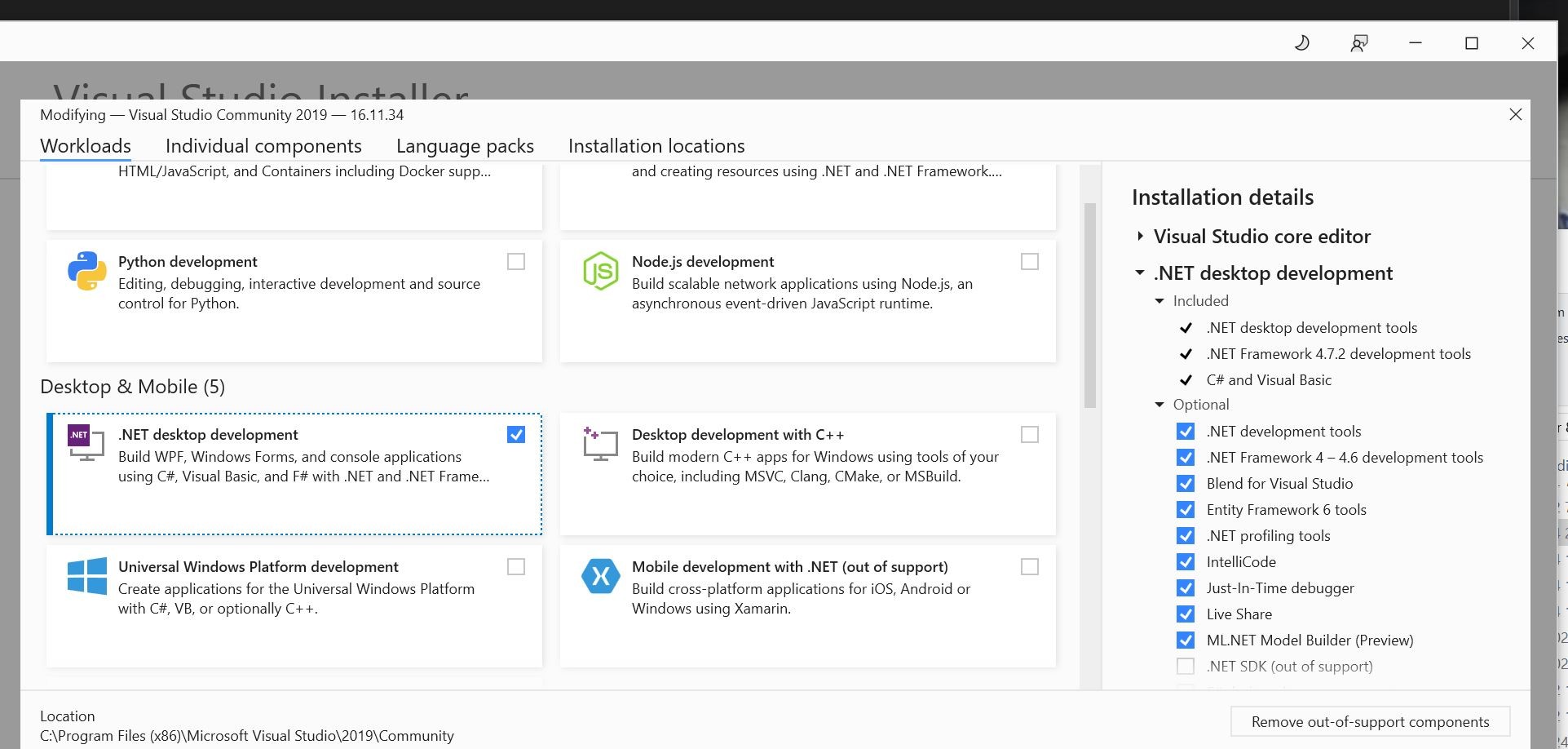This screenshot has width=1568, height=749.
Task: Click Remove out-of-support components button
Action: click(1370, 722)
